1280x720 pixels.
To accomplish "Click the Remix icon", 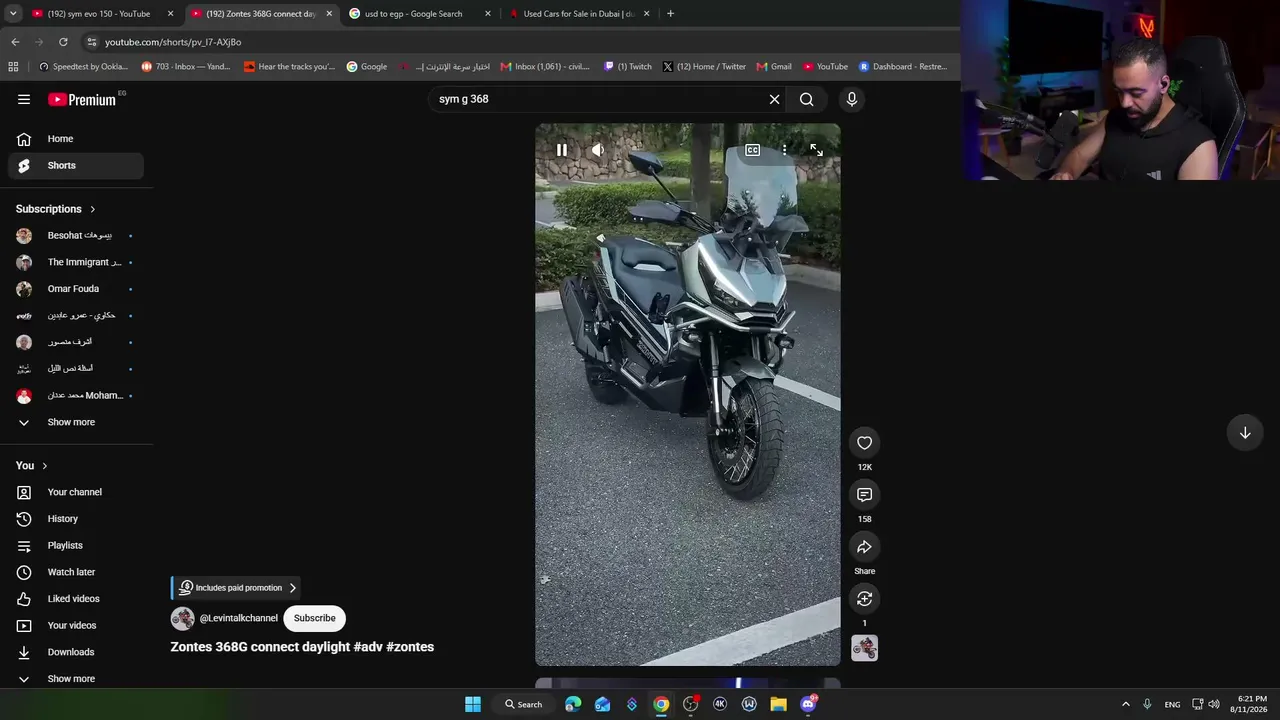I will [x=865, y=599].
